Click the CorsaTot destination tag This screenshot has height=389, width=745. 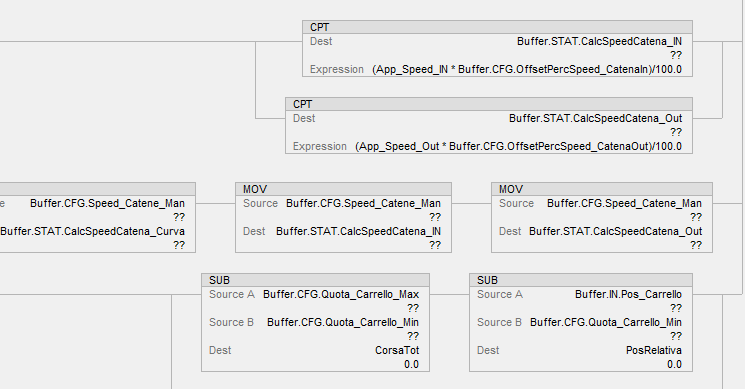coord(397,351)
